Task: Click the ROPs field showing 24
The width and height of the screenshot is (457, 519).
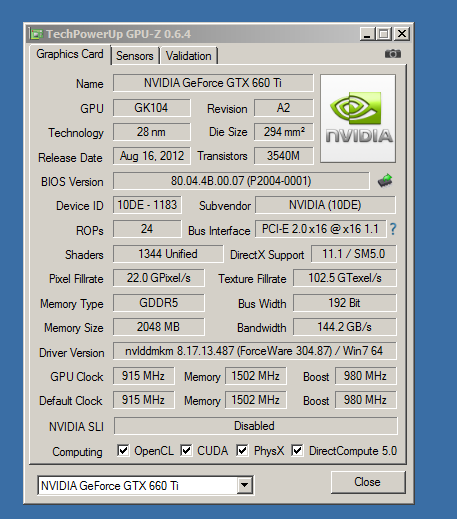Action: (147, 229)
